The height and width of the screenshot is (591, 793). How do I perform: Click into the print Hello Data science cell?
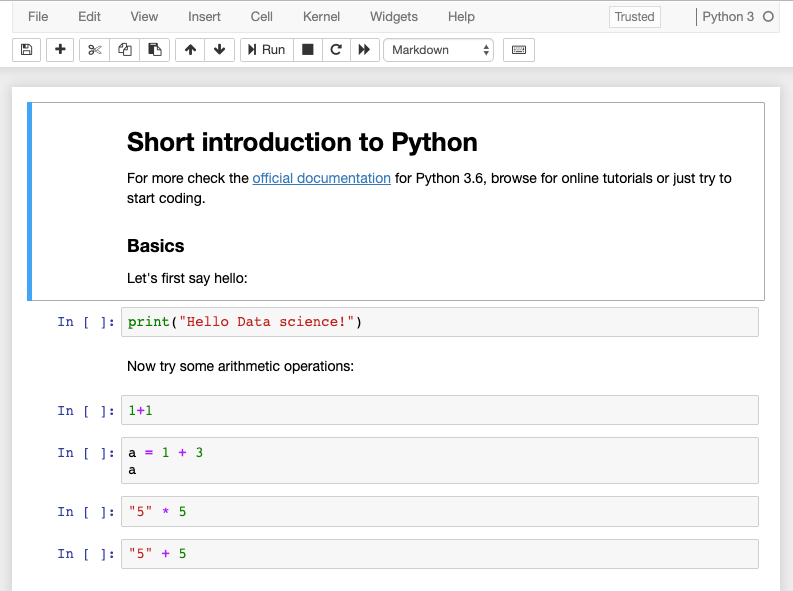click(439, 322)
